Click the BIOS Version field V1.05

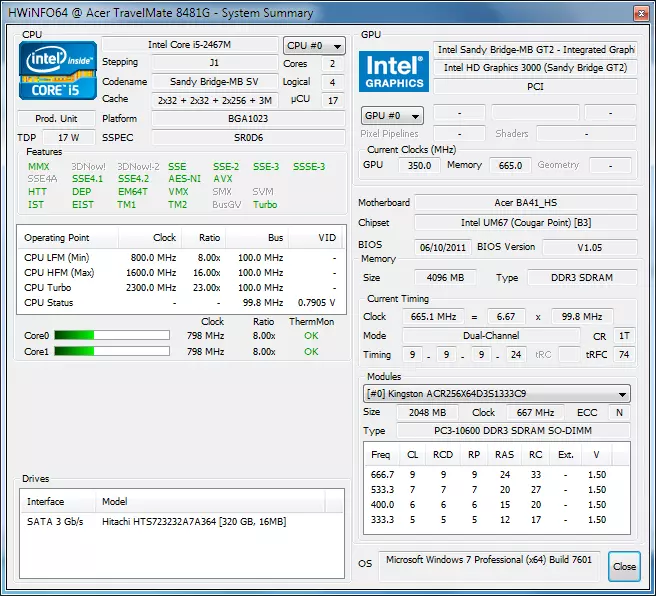coord(589,247)
